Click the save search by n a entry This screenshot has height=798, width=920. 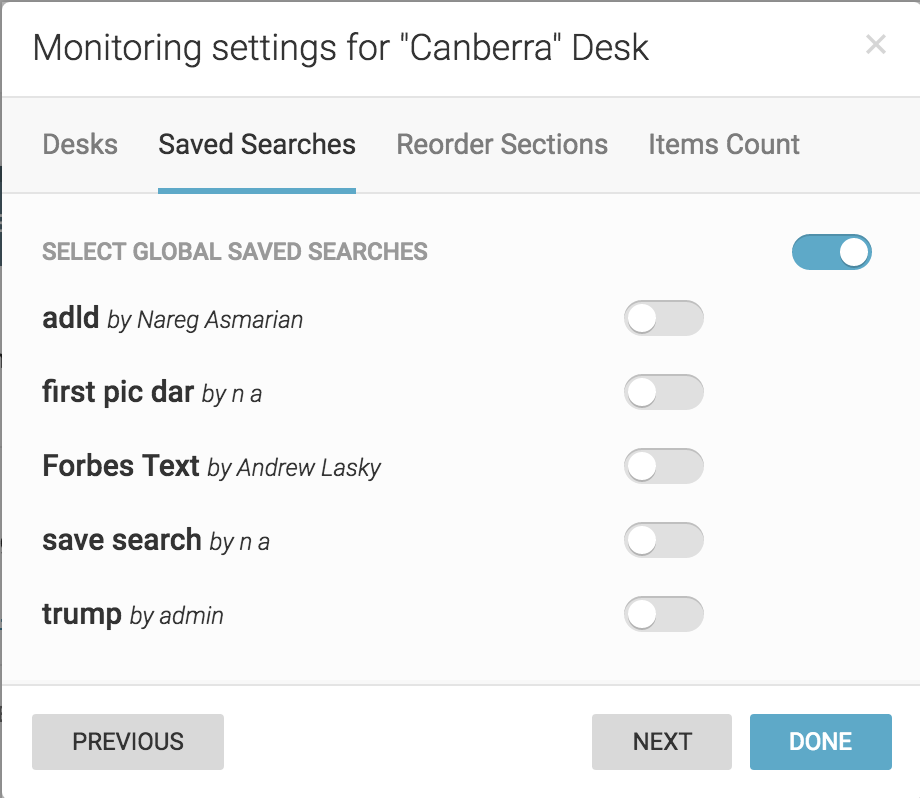pyautogui.click(x=156, y=540)
